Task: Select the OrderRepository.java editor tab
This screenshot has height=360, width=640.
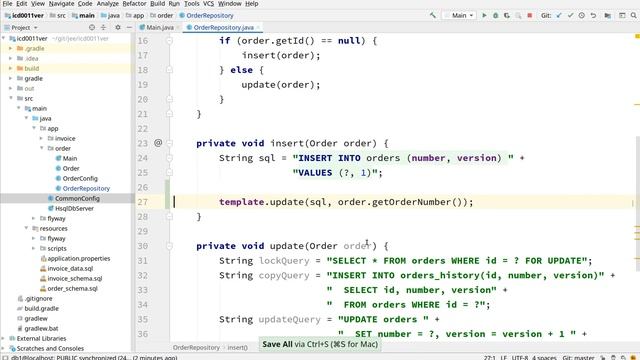Action: 223,27
